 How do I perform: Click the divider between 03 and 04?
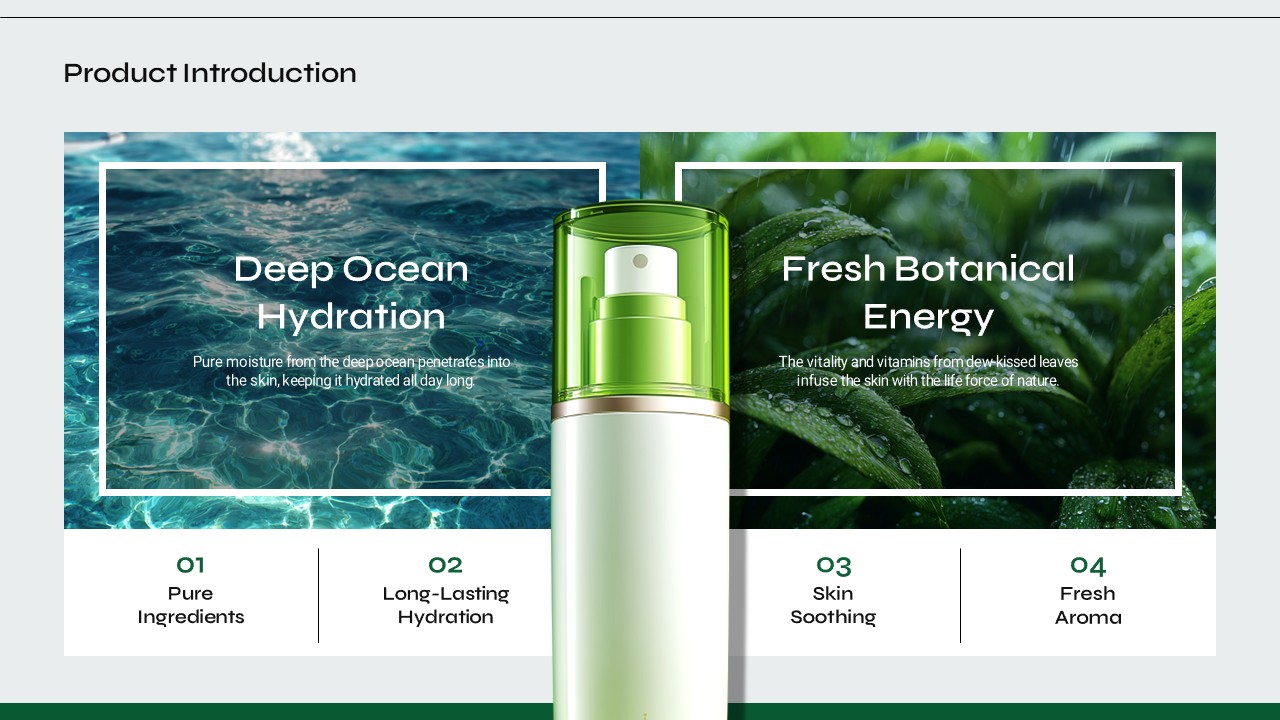[x=960, y=595]
